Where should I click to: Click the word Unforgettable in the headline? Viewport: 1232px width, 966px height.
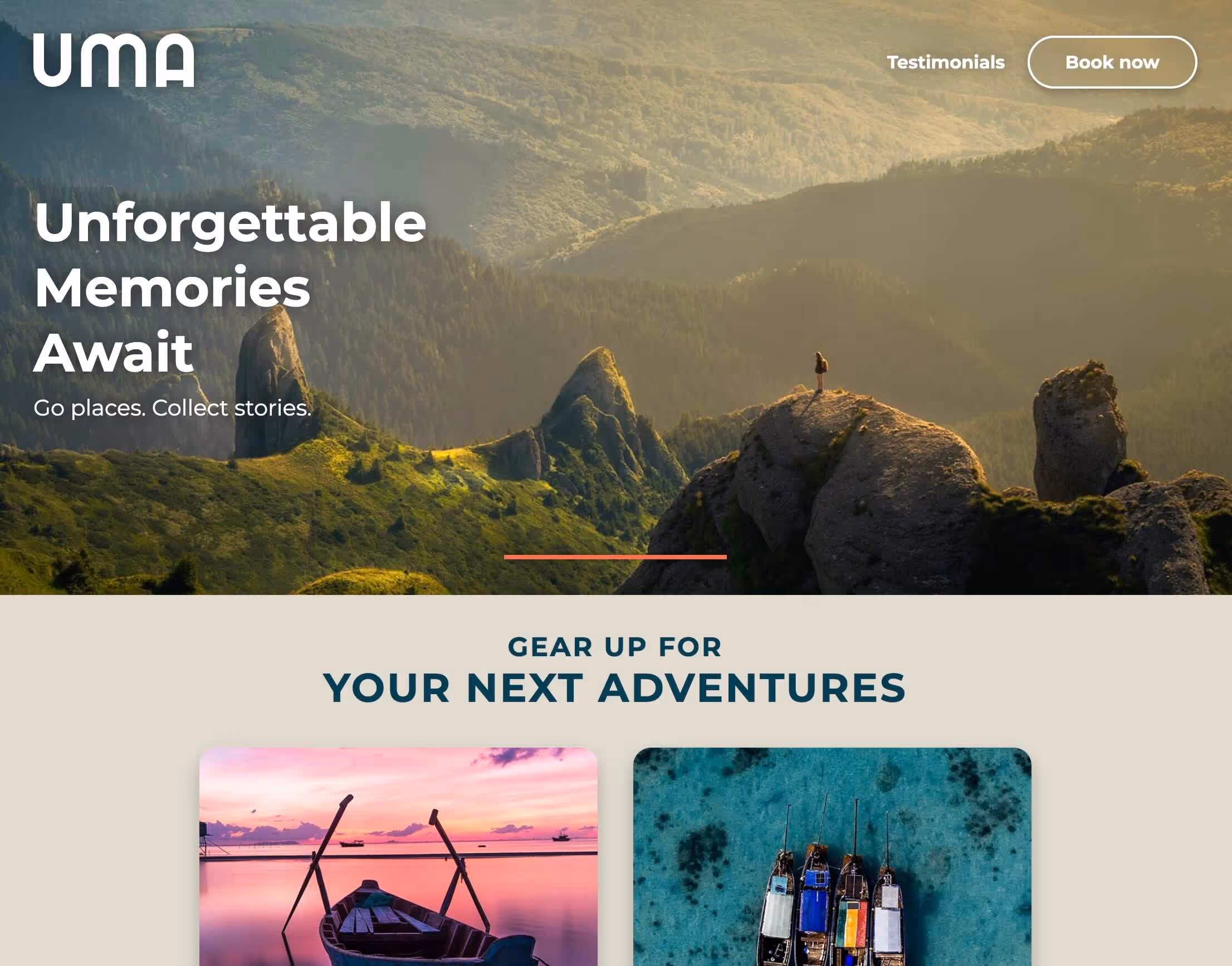coord(230,223)
